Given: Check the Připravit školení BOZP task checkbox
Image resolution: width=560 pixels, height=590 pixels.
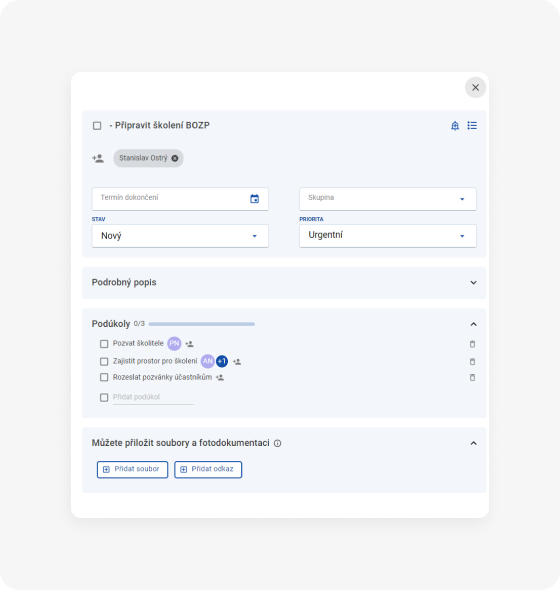Looking at the screenshot, I should pyautogui.click(x=97, y=126).
